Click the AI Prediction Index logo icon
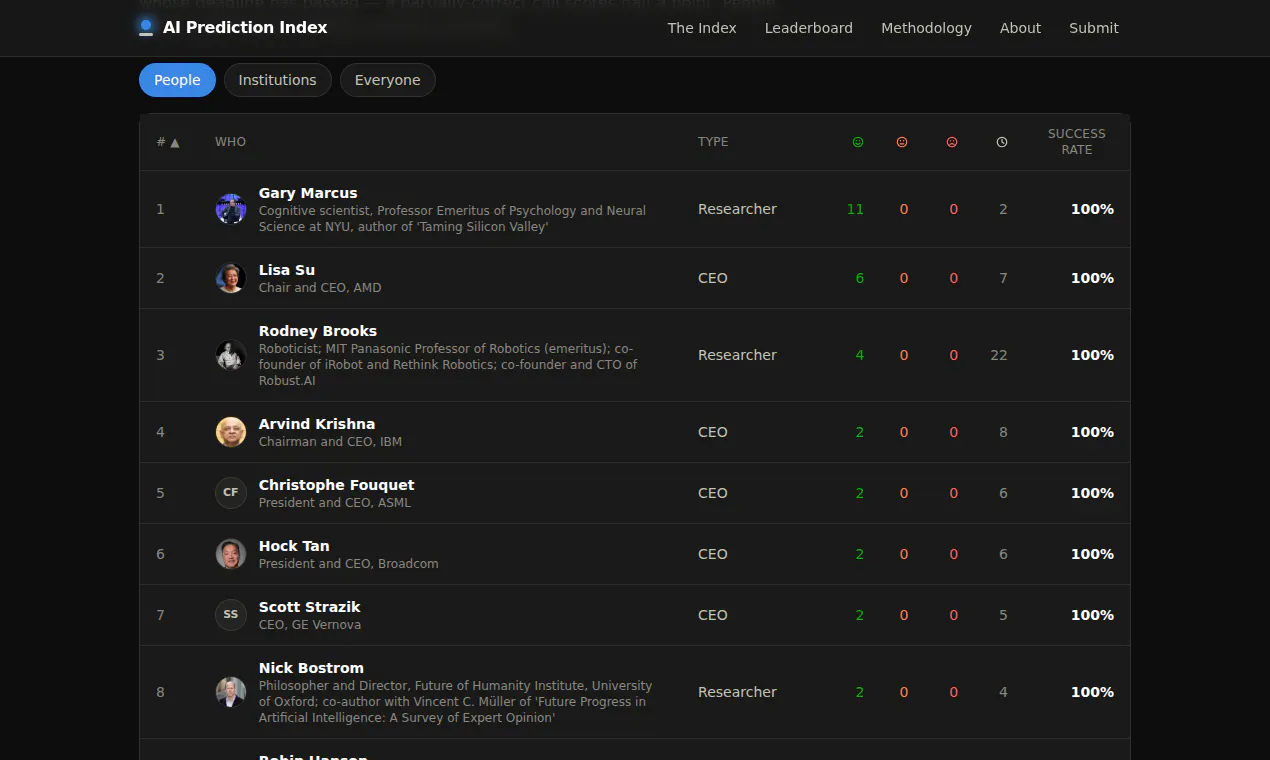This screenshot has height=760, width=1270. 146,28
